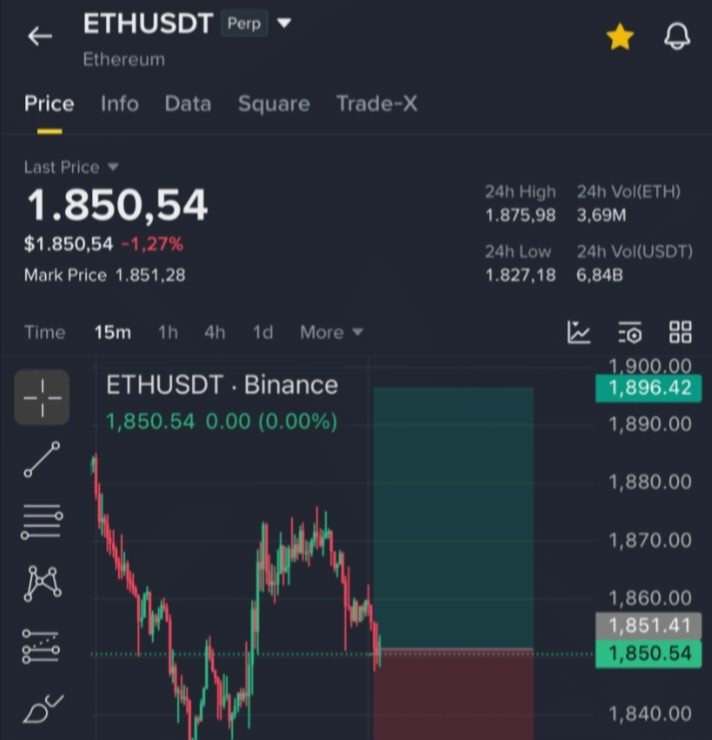712x740 pixels.
Task: Open the Data tab
Action: 188,103
